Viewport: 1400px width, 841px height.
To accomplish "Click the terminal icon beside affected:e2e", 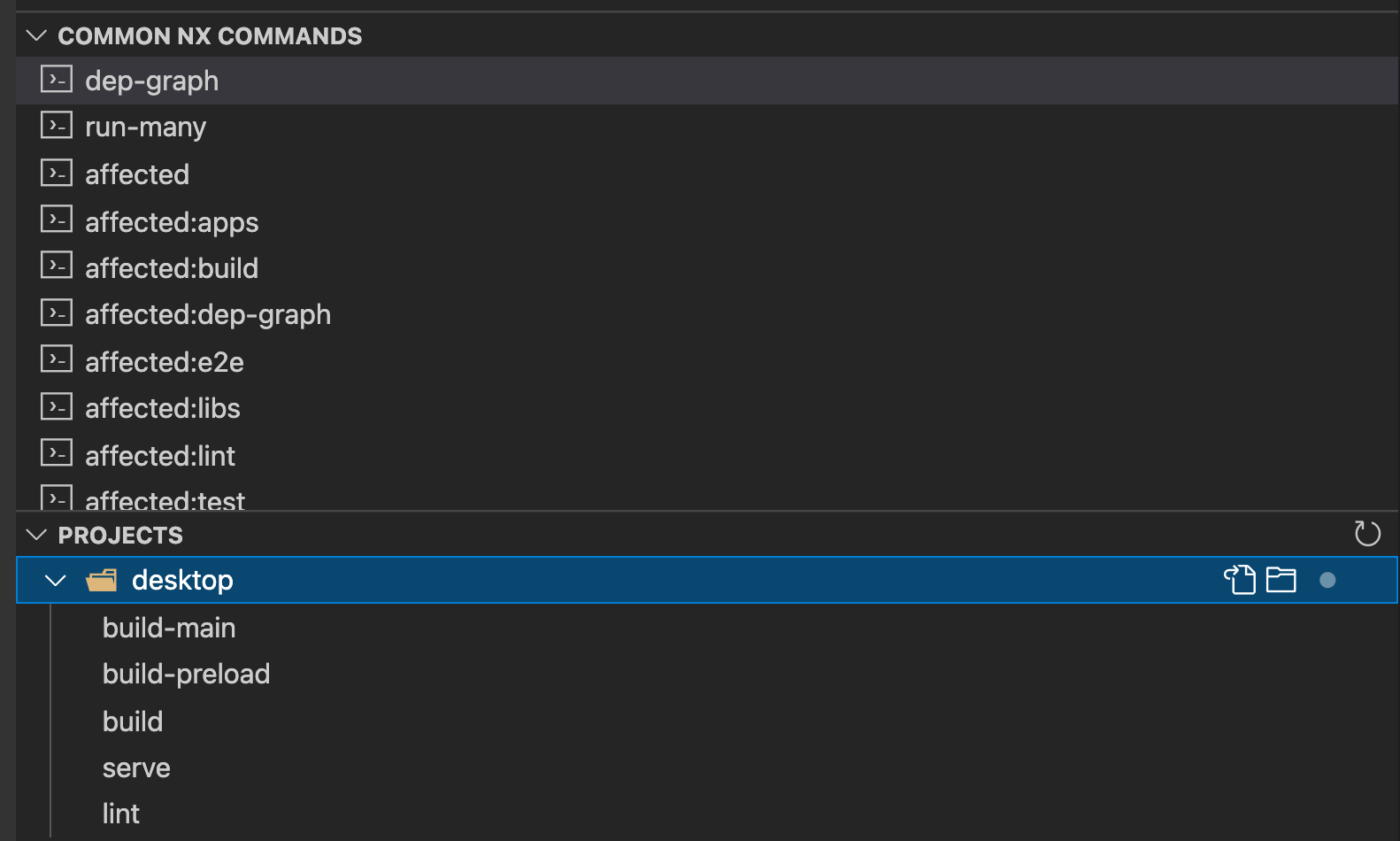I will tap(57, 359).
